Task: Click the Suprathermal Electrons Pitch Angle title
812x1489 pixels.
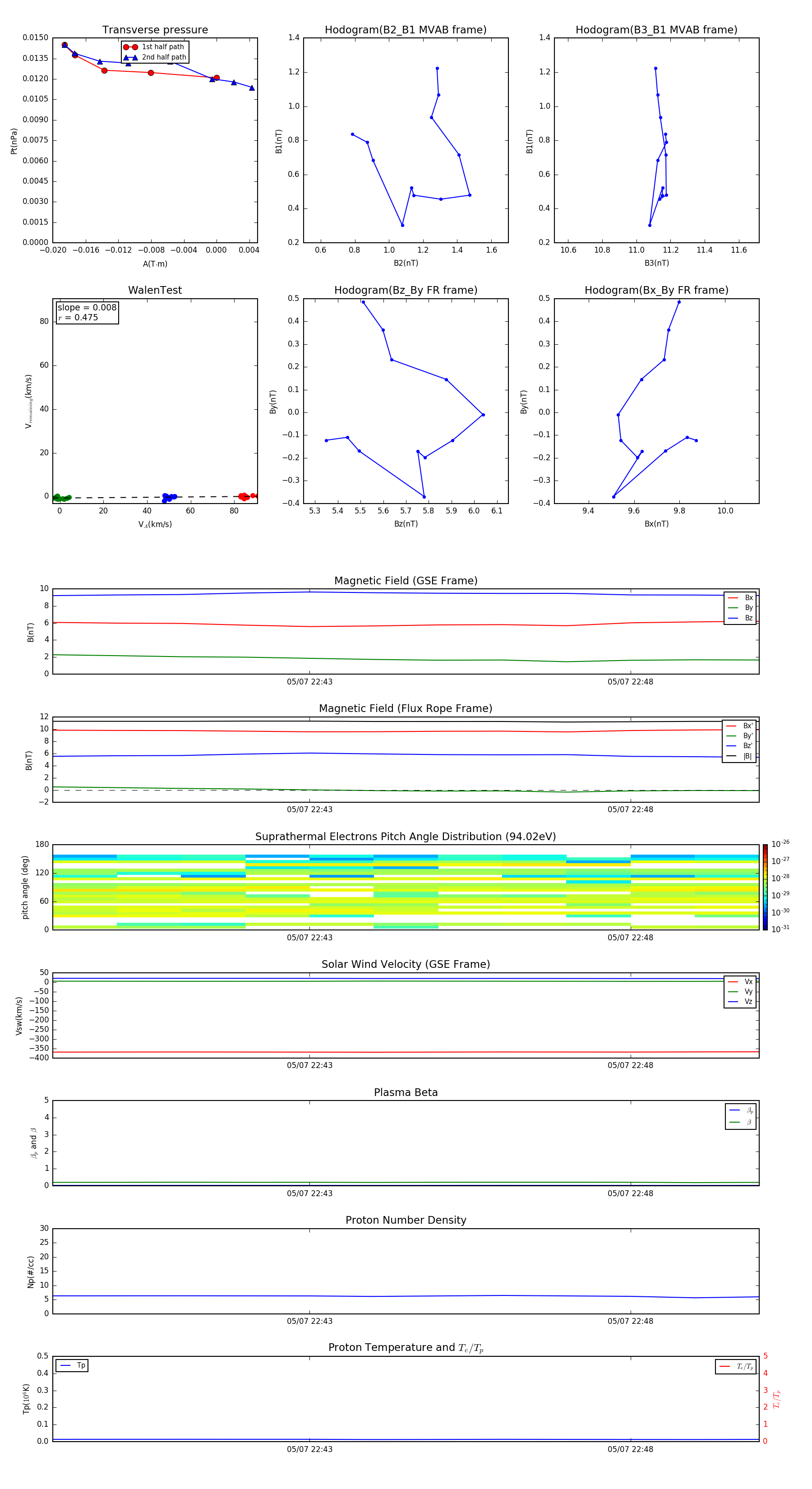Action: tap(406, 837)
